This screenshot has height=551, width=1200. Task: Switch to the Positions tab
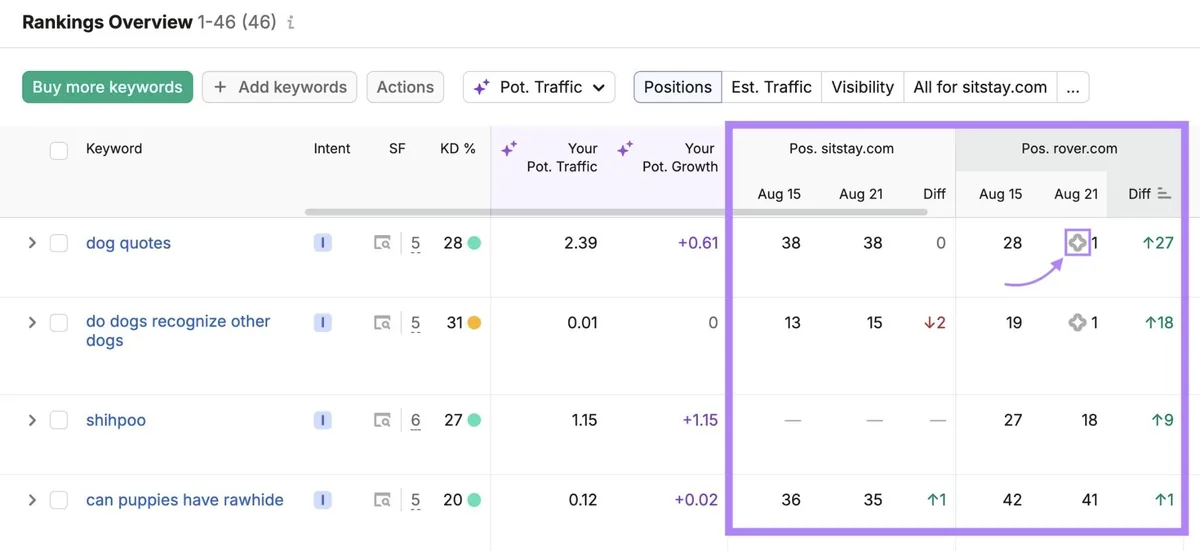(677, 87)
